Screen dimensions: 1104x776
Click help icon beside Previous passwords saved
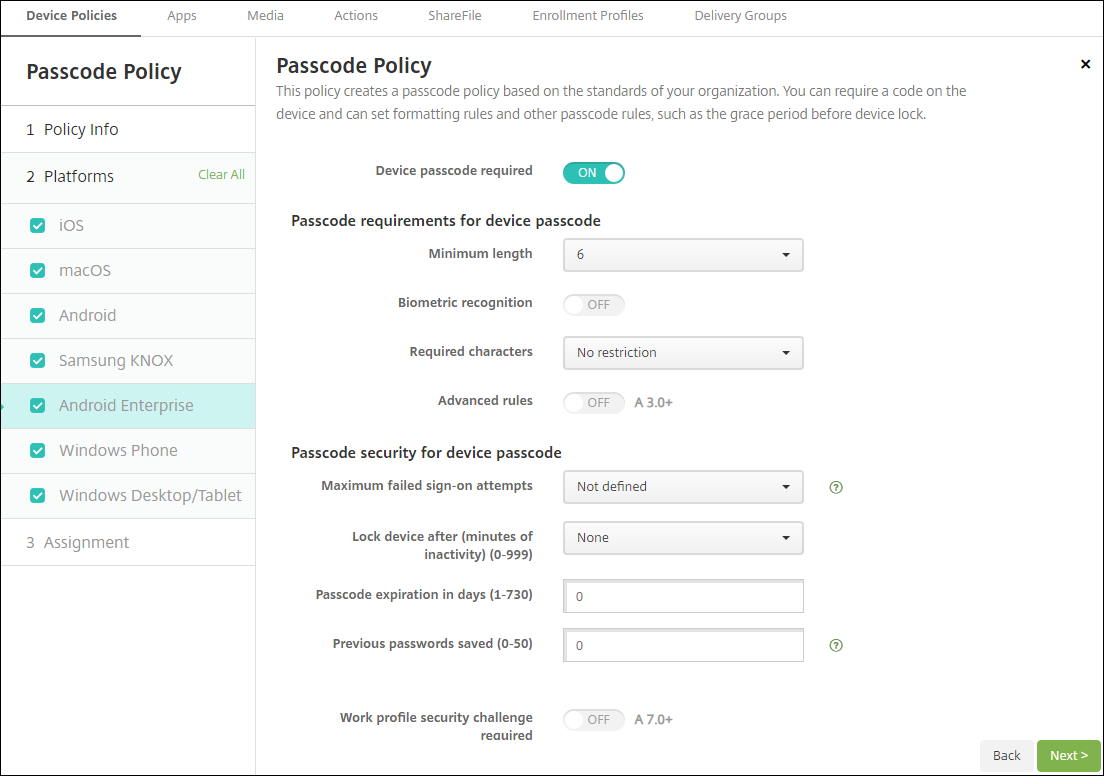836,646
